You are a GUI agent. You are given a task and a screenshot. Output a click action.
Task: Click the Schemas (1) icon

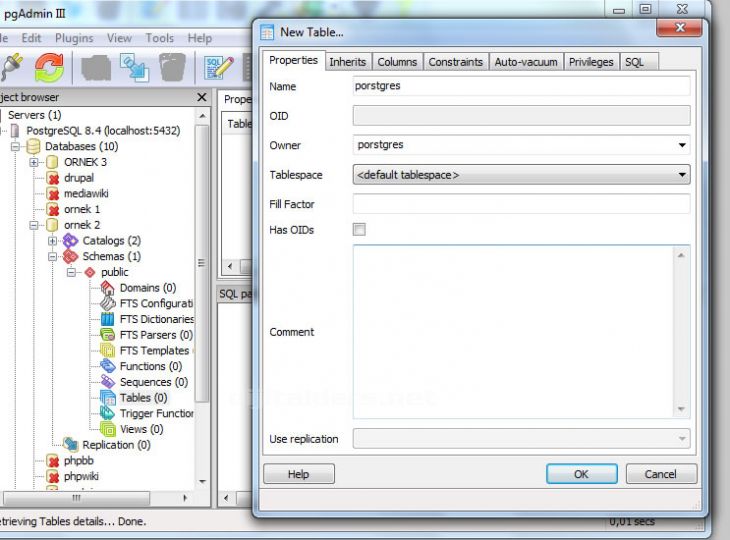71,256
